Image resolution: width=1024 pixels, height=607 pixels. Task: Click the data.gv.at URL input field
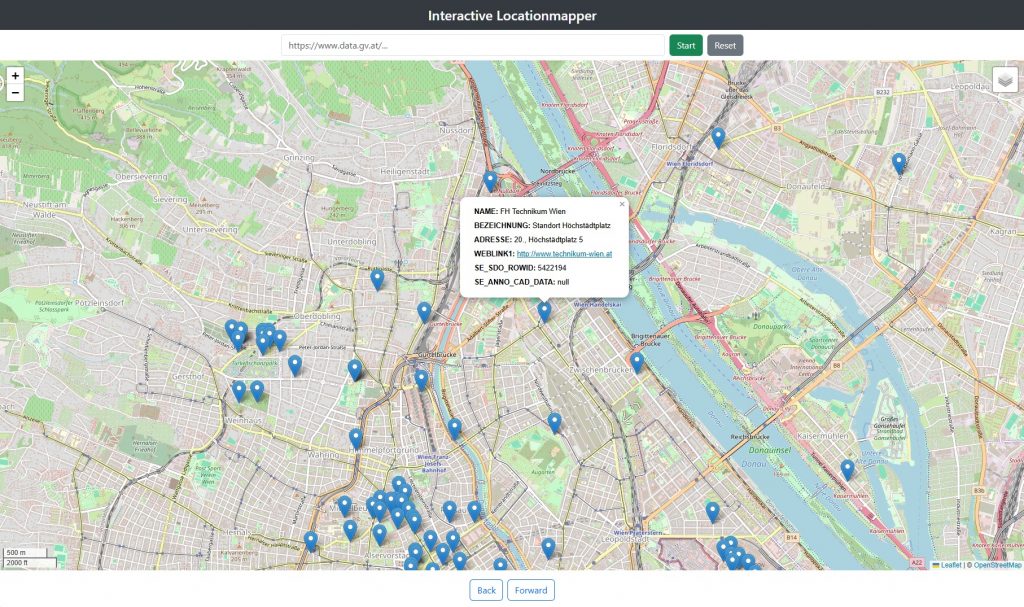[x=470, y=44]
